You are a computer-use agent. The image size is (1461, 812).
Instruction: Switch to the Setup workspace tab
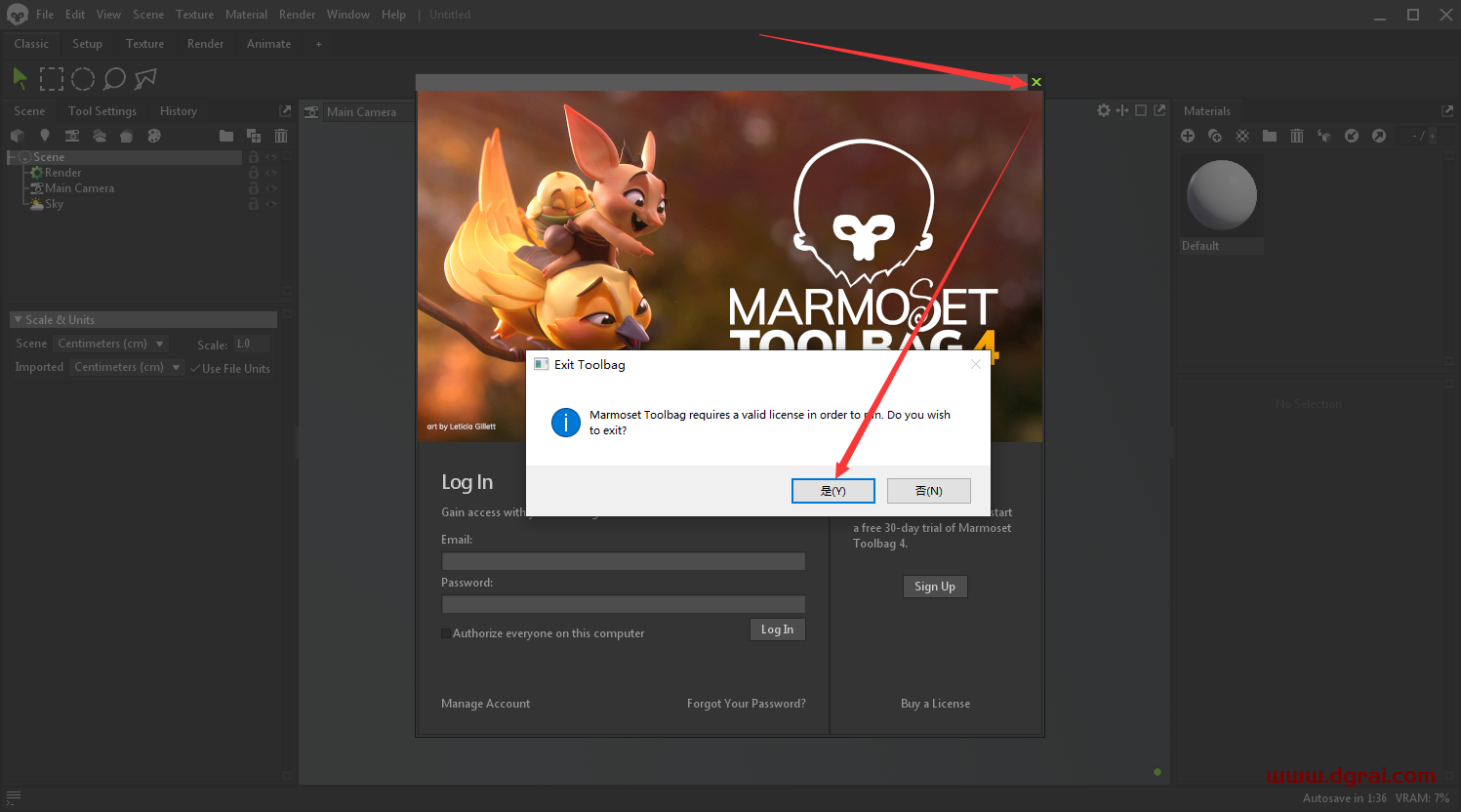87,44
